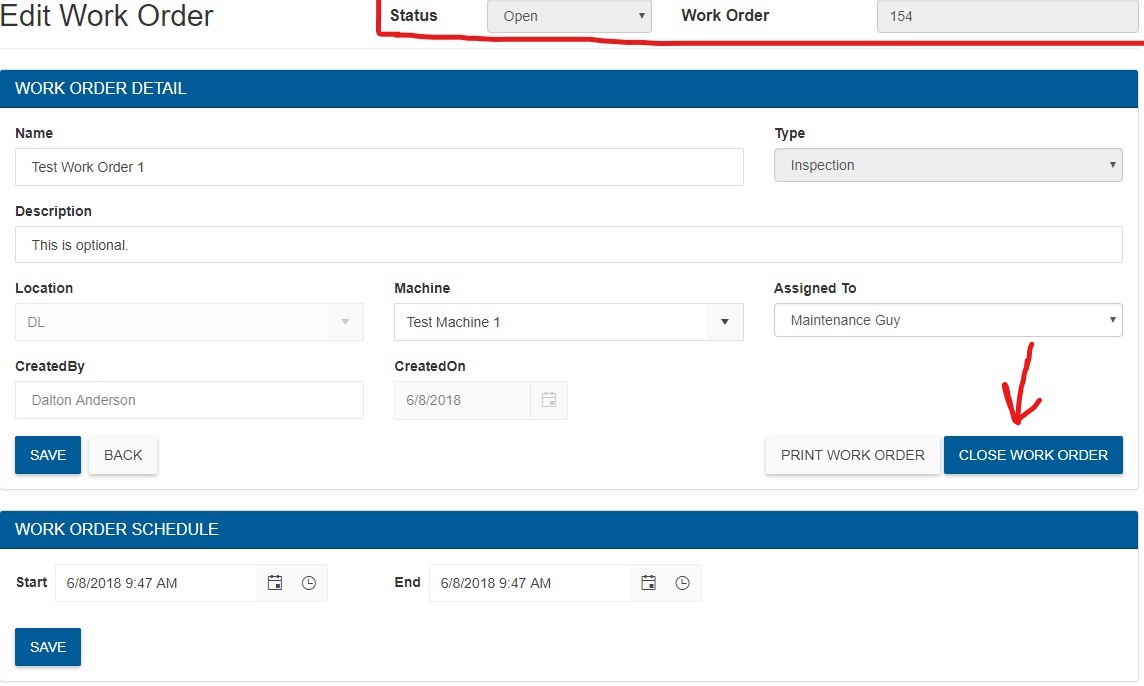
Task: Click the Work Order number field
Action: click(x=1007, y=16)
